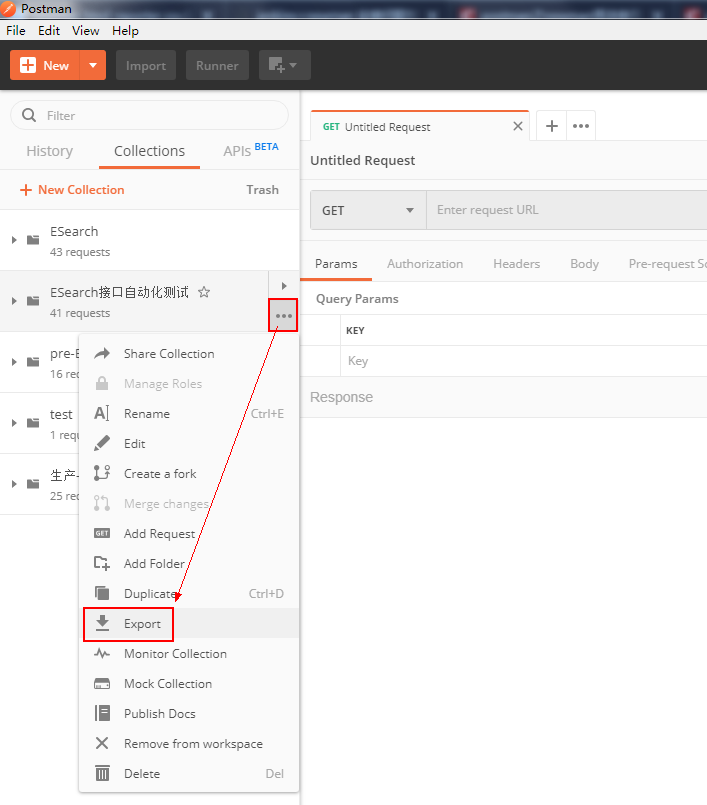Click the Postman logo in title bar
707x805 pixels.
(8, 8)
